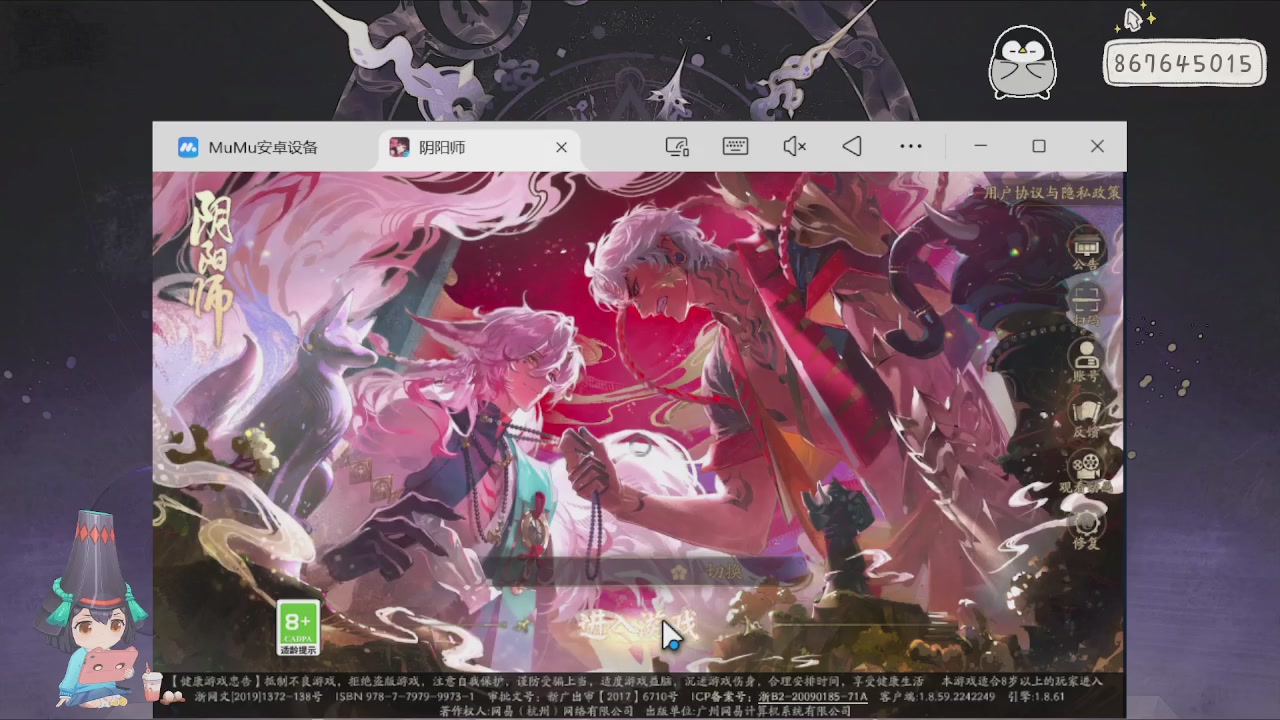The image size is (1280, 720).
Task: Open the 反馈 feedback icon
Action: [1086, 417]
